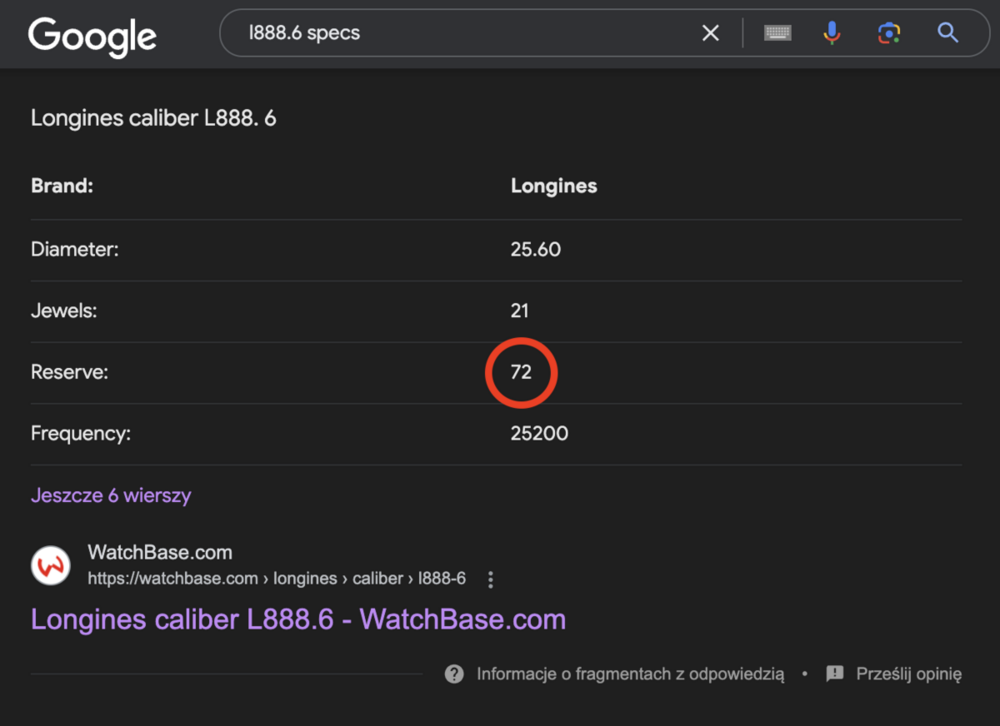
Task: Click the magnifying glass to search
Action: (x=946, y=32)
